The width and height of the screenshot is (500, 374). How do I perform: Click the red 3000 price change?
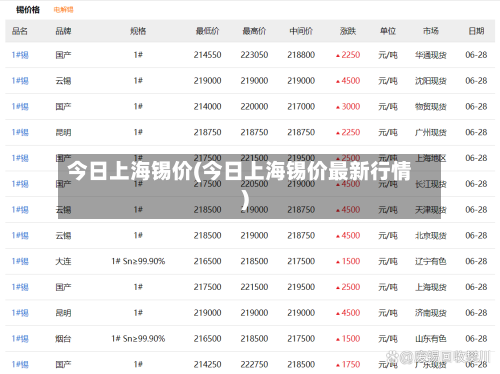coord(348,106)
